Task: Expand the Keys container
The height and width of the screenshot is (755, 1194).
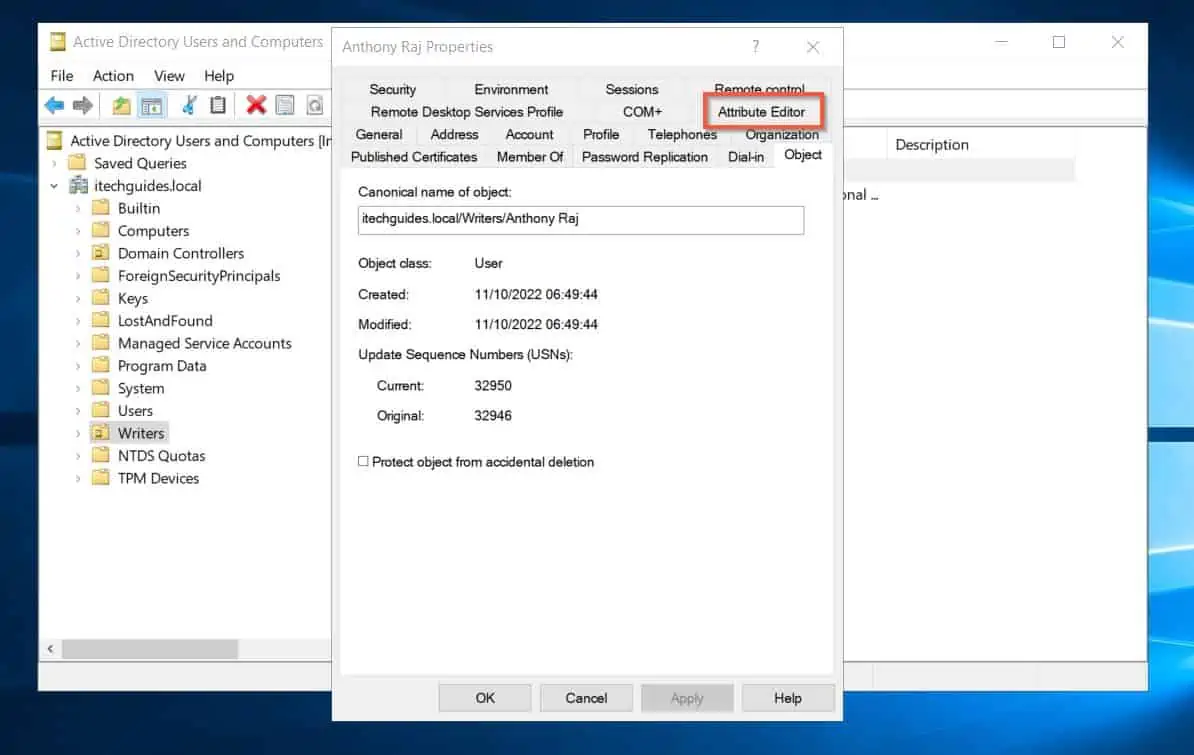Action: click(78, 298)
